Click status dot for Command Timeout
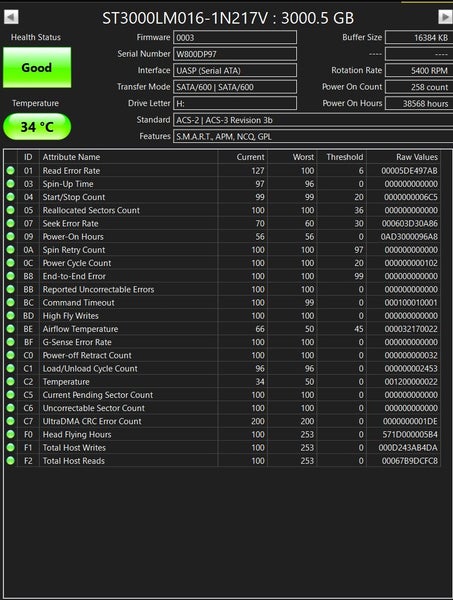 (11, 303)
